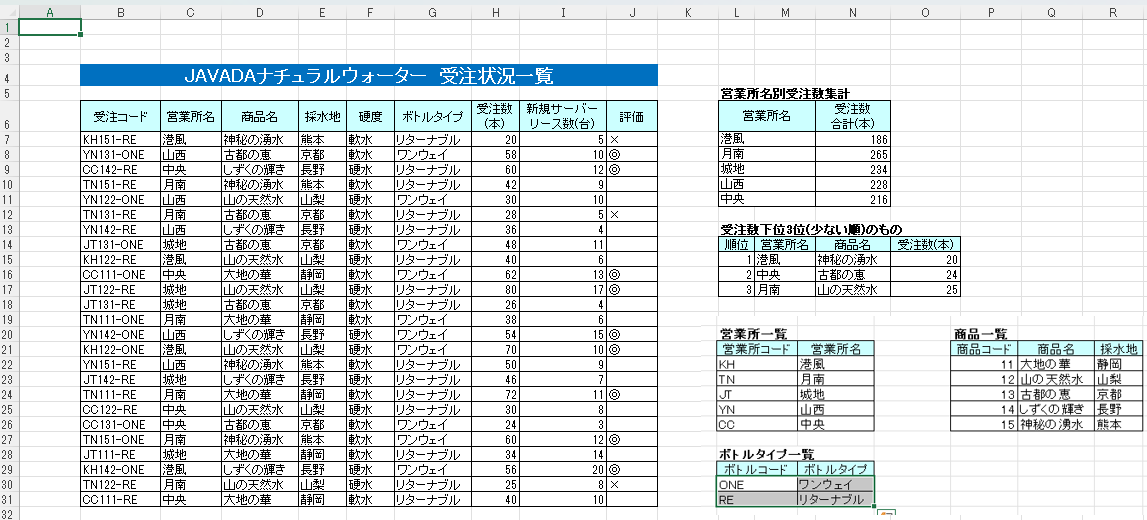Select column J header
Screen dimensions: 1147x520
[x=632, y=12]
